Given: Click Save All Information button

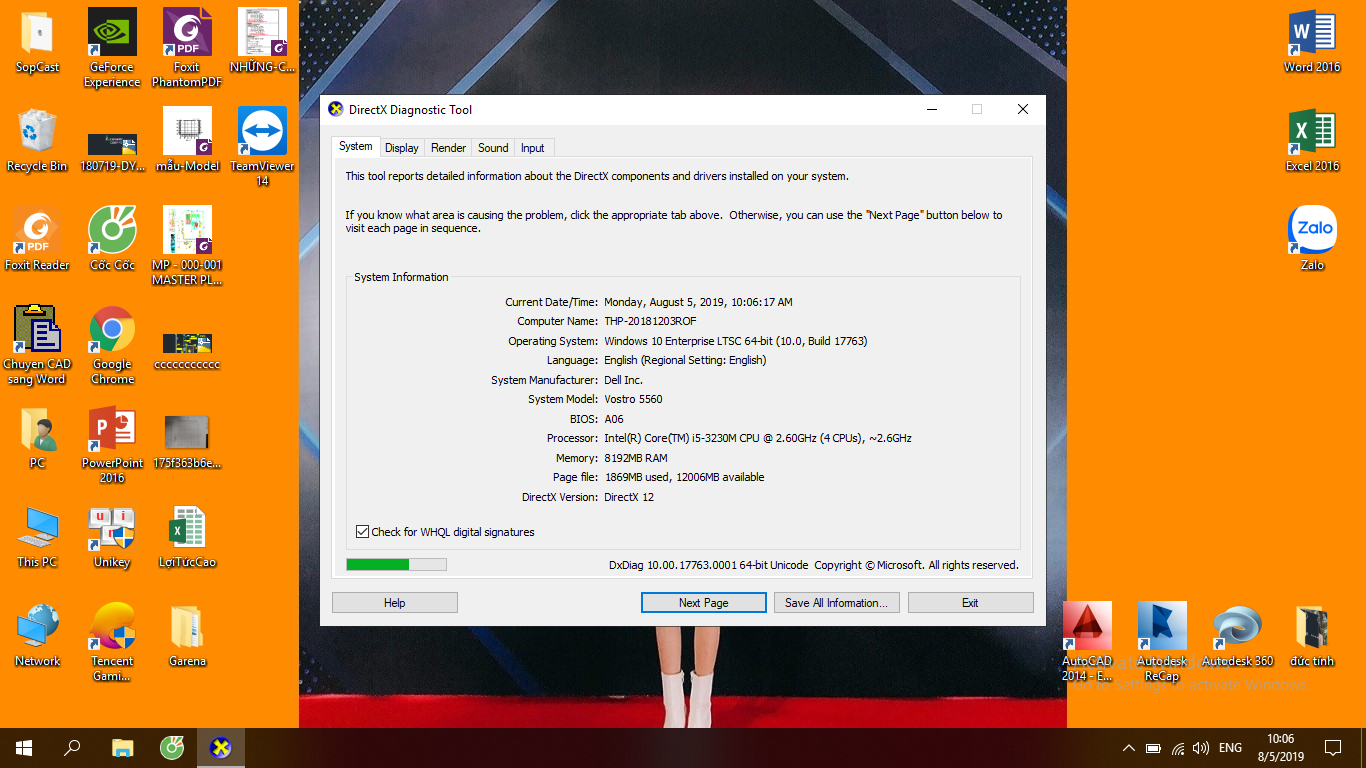Looking at the screenshot, I should click(836, 603).
